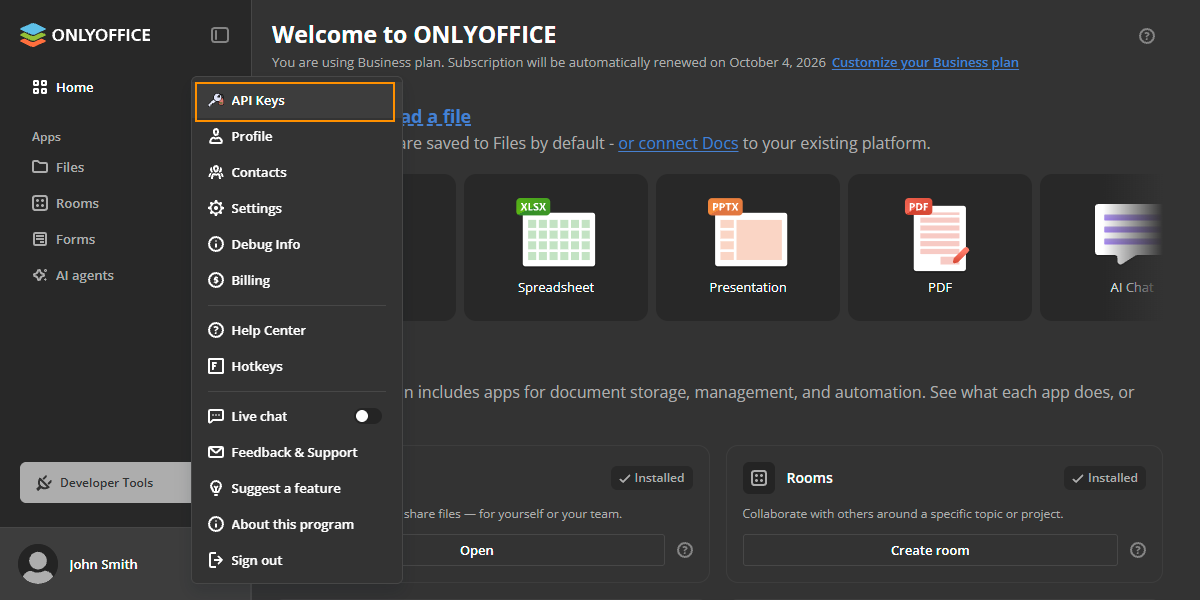The width and height of the screenshot is (1200, 600).
Task: Sign out of the account
Action: click(295, 560)
